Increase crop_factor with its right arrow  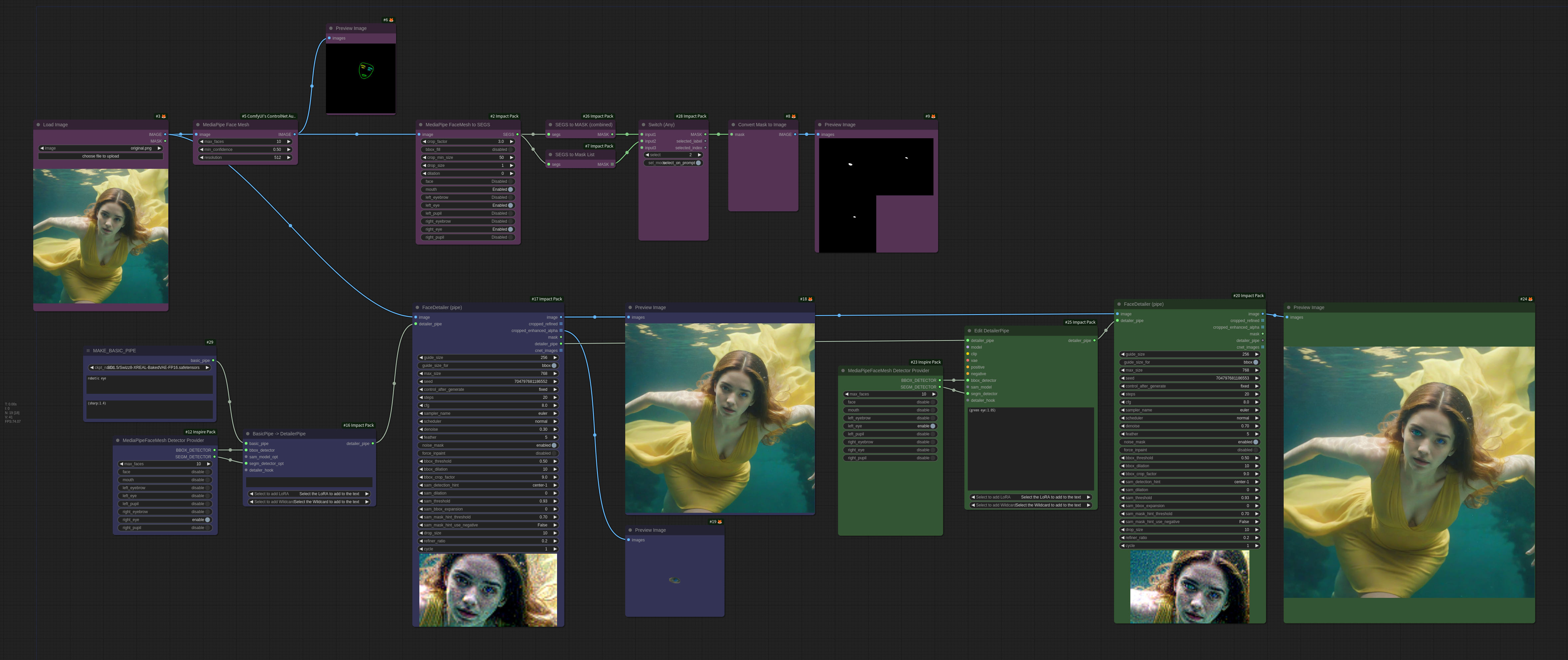tap(511, 142)
